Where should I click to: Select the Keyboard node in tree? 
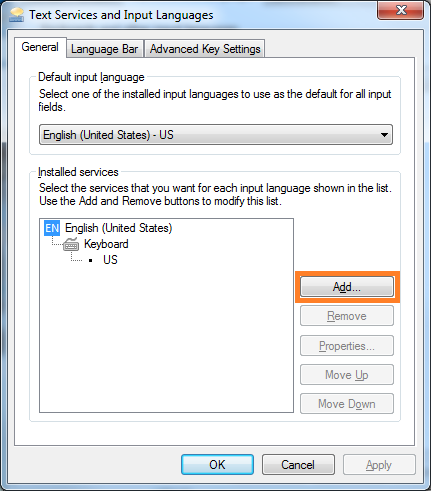[x=106, y=244]
